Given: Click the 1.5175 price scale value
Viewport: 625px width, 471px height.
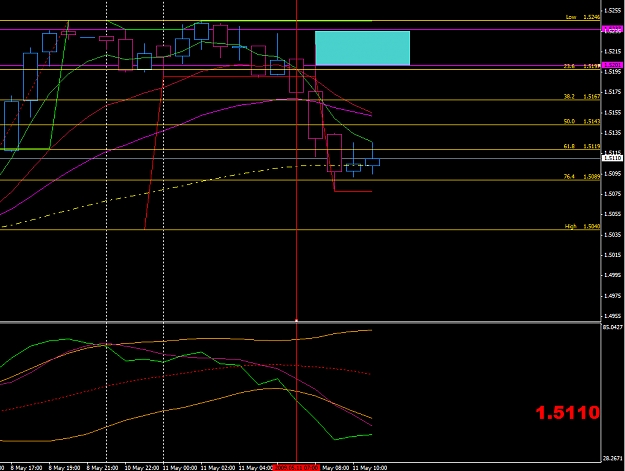Looking at the screenshot, I should (613, 92).
